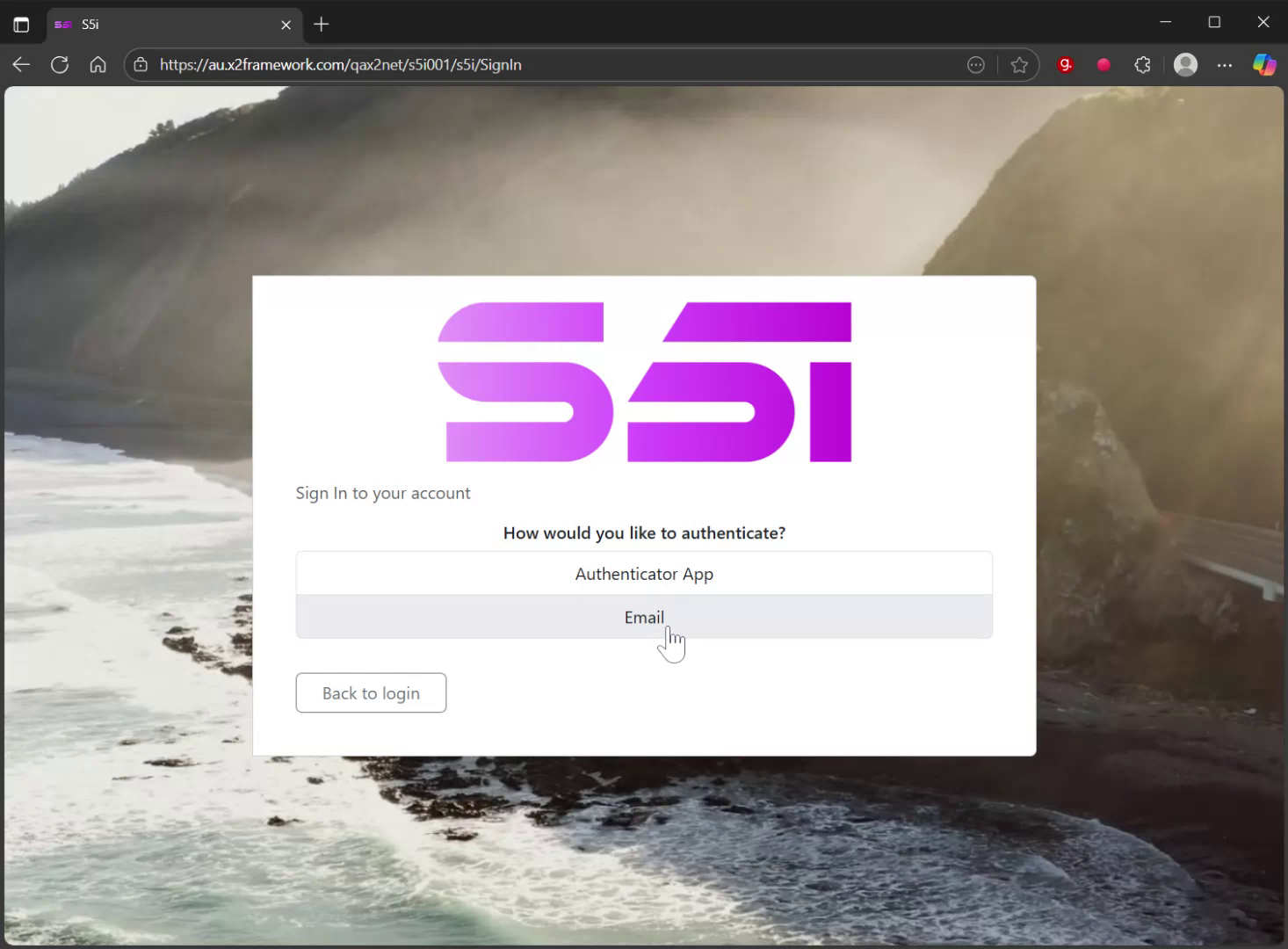Open browser profile avatar
This screenshot has width=1288, height=949.
(1186, 64)
